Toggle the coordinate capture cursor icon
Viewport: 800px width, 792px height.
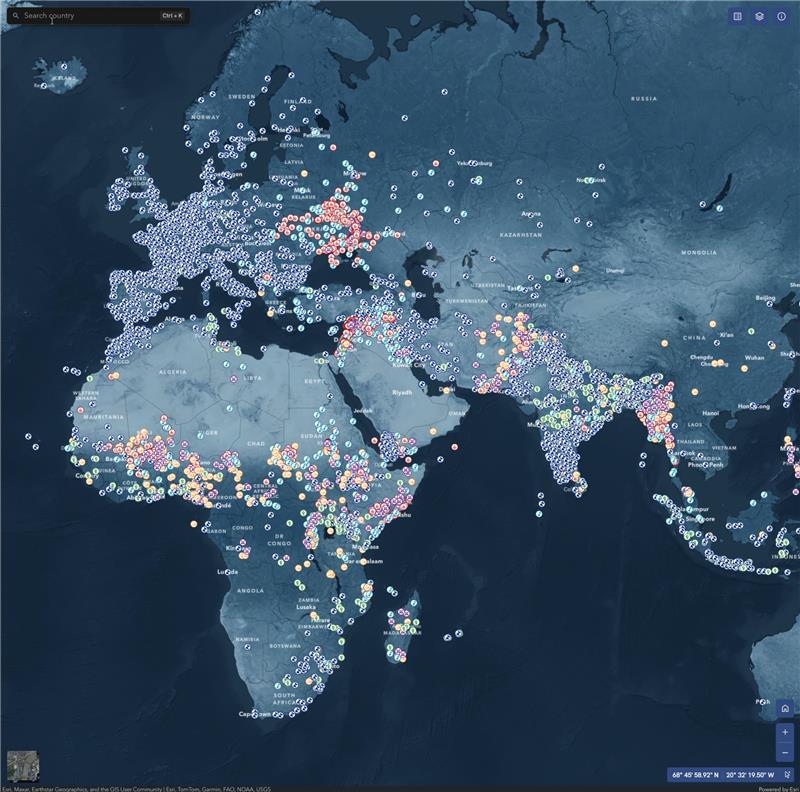click(785, 775)
